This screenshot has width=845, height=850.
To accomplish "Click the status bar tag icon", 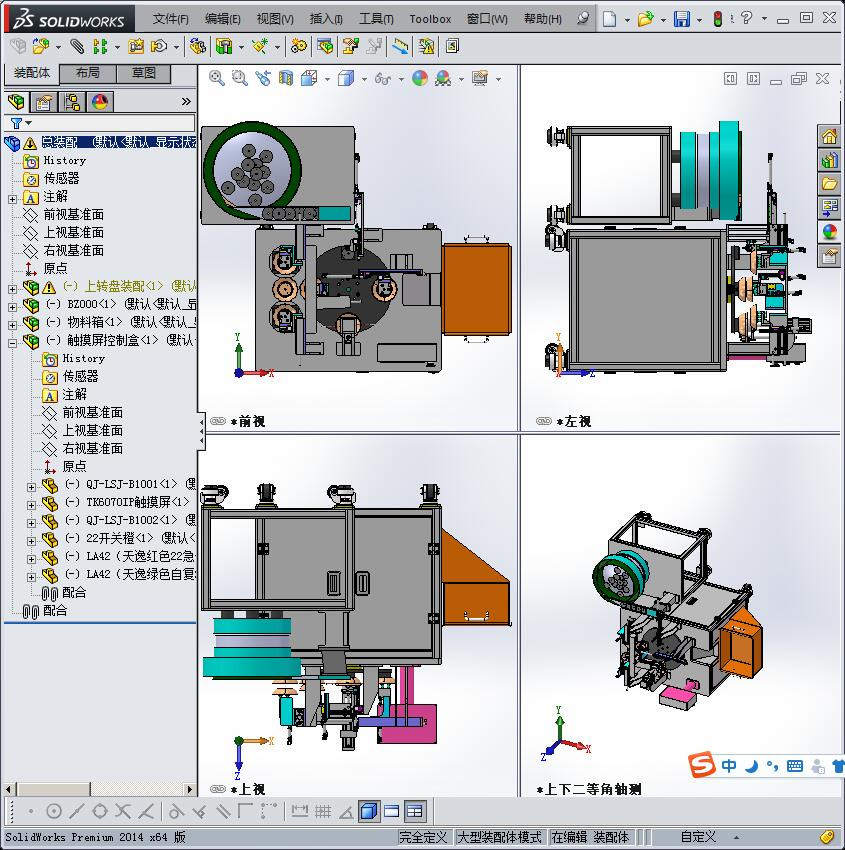I will [827, 836].
